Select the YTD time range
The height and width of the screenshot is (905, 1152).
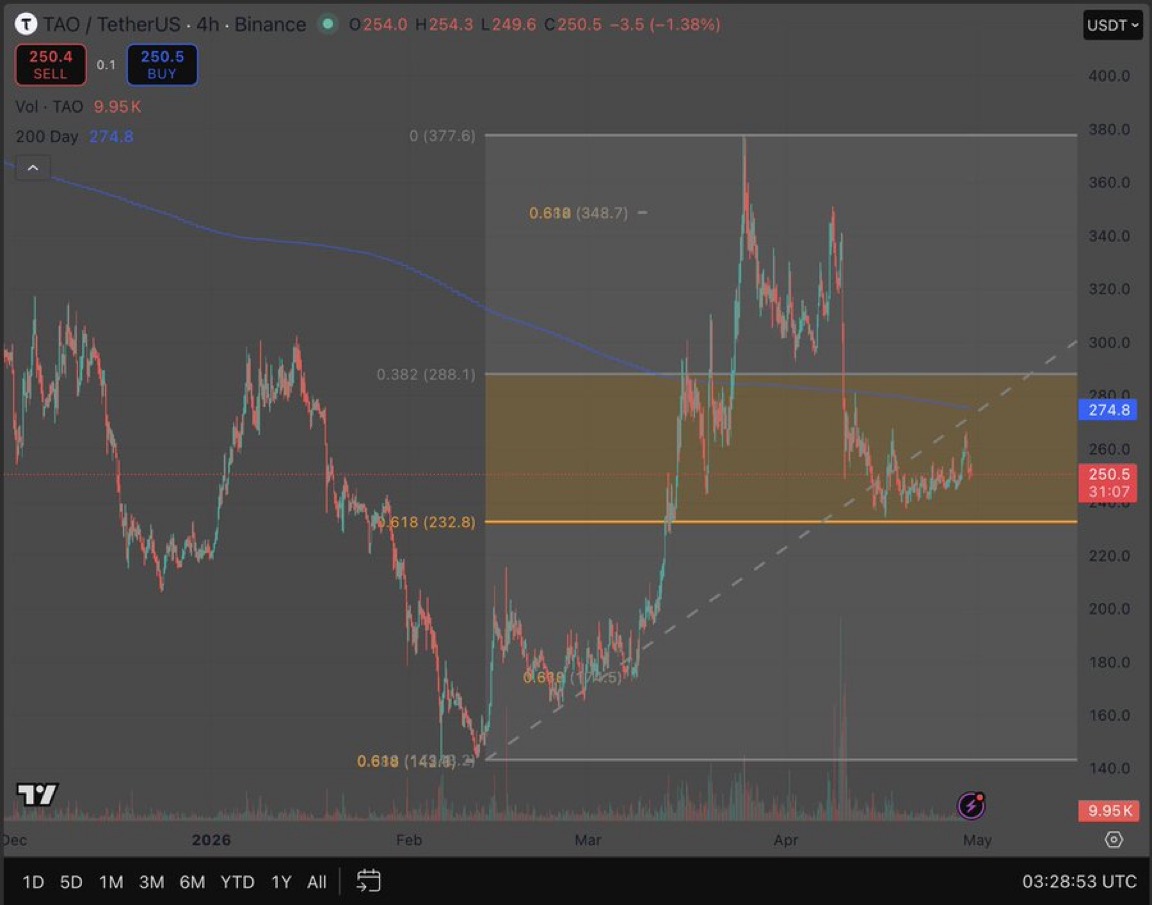point(237,881)
